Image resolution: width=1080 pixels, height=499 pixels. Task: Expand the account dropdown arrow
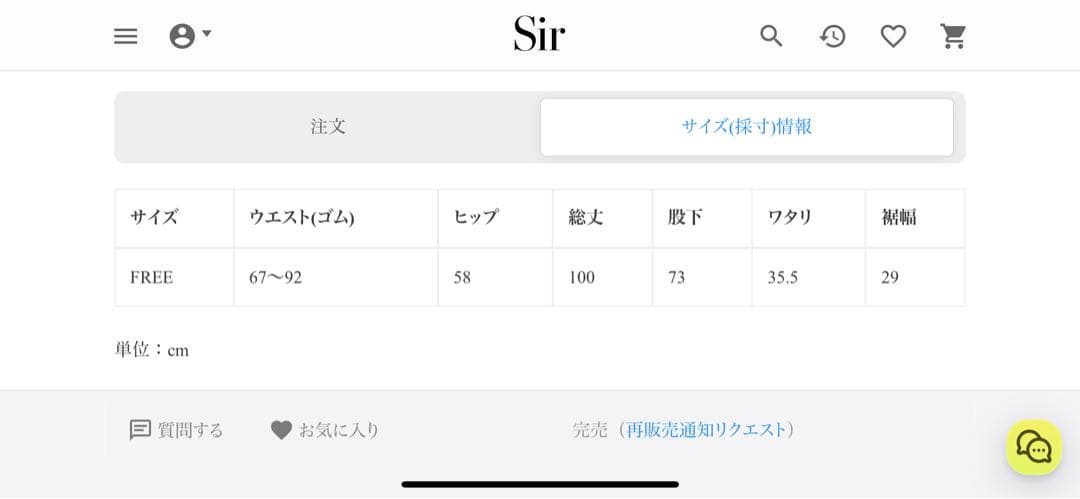click(207, 34)
